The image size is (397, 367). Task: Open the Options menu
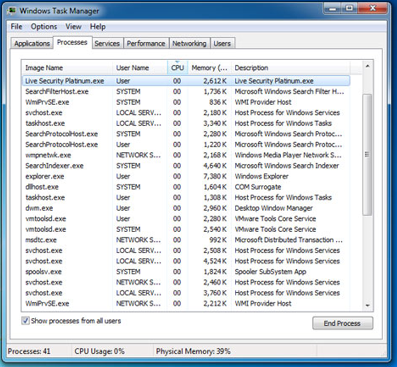(44, 27)
